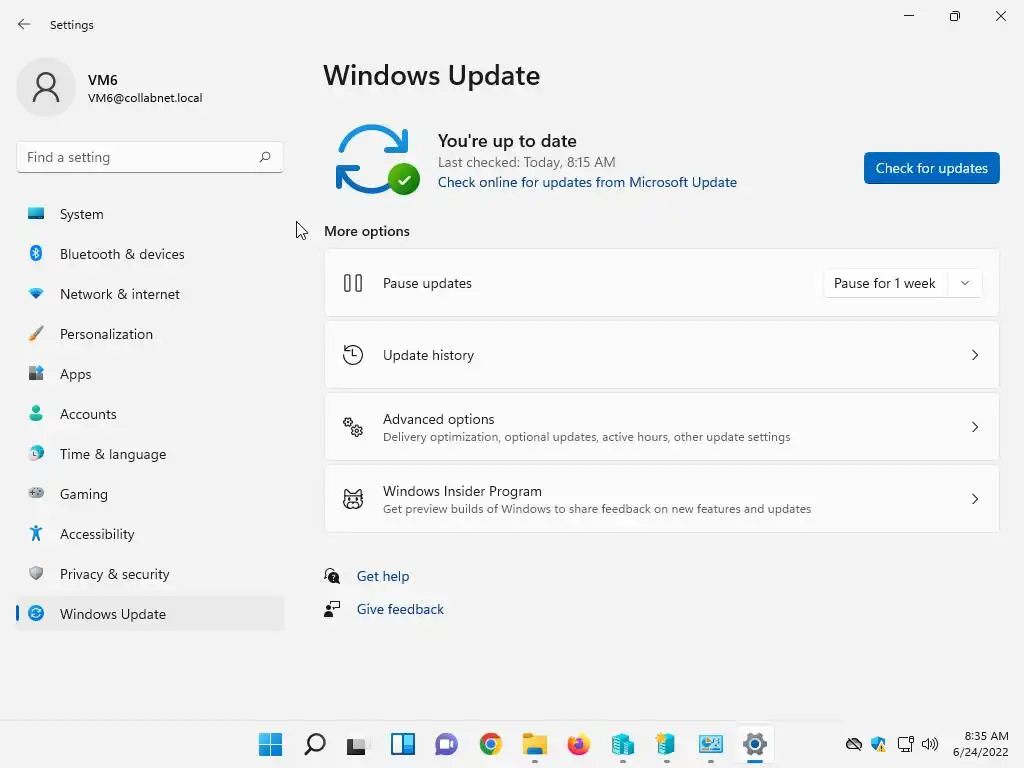The height and width of the screenshot is (768, 1024).
Task: Click the volume speaker tray icon
Action: coord(930,744)
